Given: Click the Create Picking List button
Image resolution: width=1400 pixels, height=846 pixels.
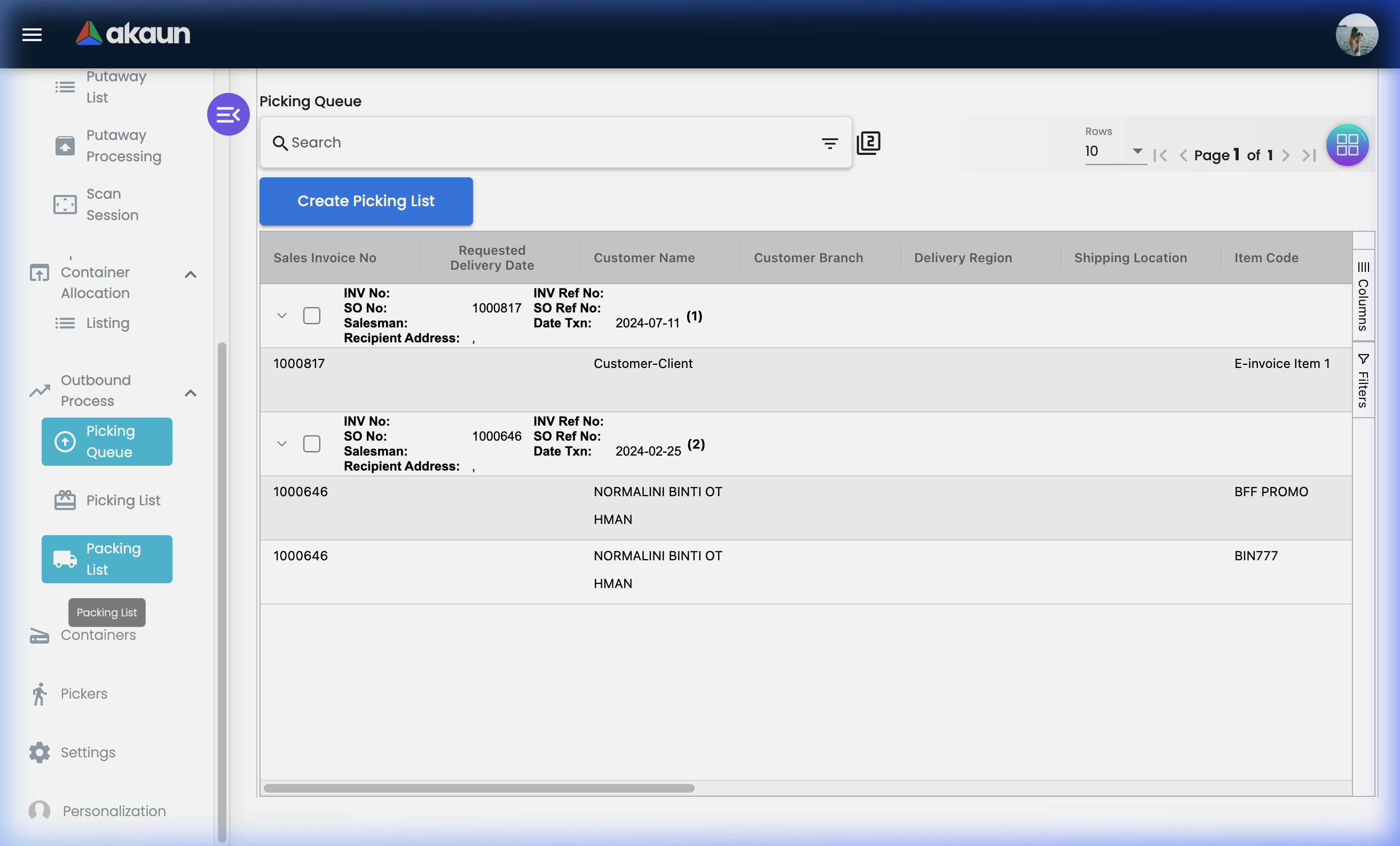Looking at the screenshot, I should click(366, 201).
